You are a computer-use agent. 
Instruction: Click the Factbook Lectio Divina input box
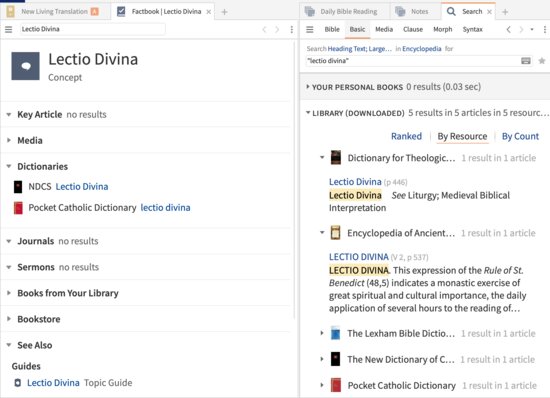tap(93, 29)
